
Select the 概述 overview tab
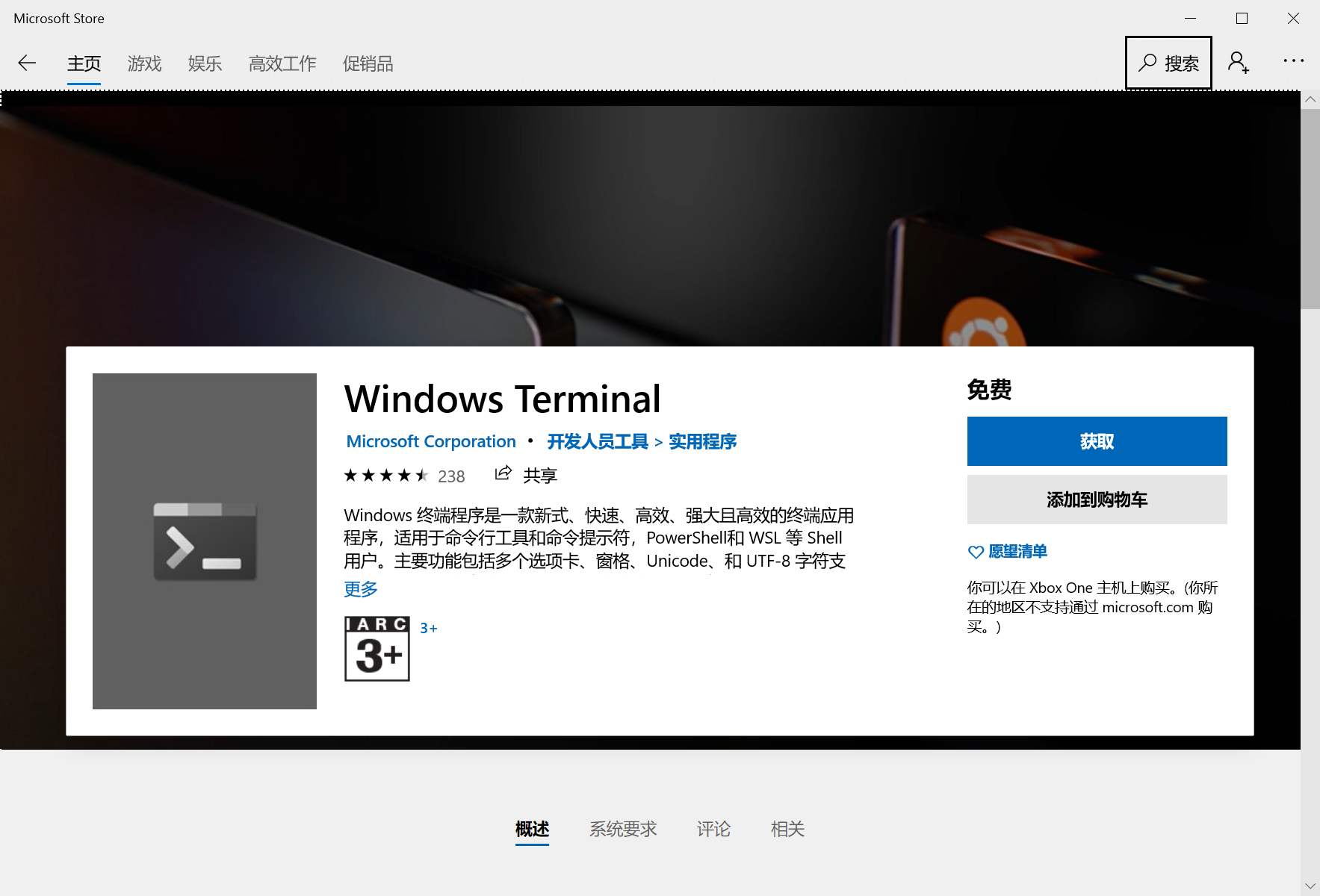tap(532, 829)
